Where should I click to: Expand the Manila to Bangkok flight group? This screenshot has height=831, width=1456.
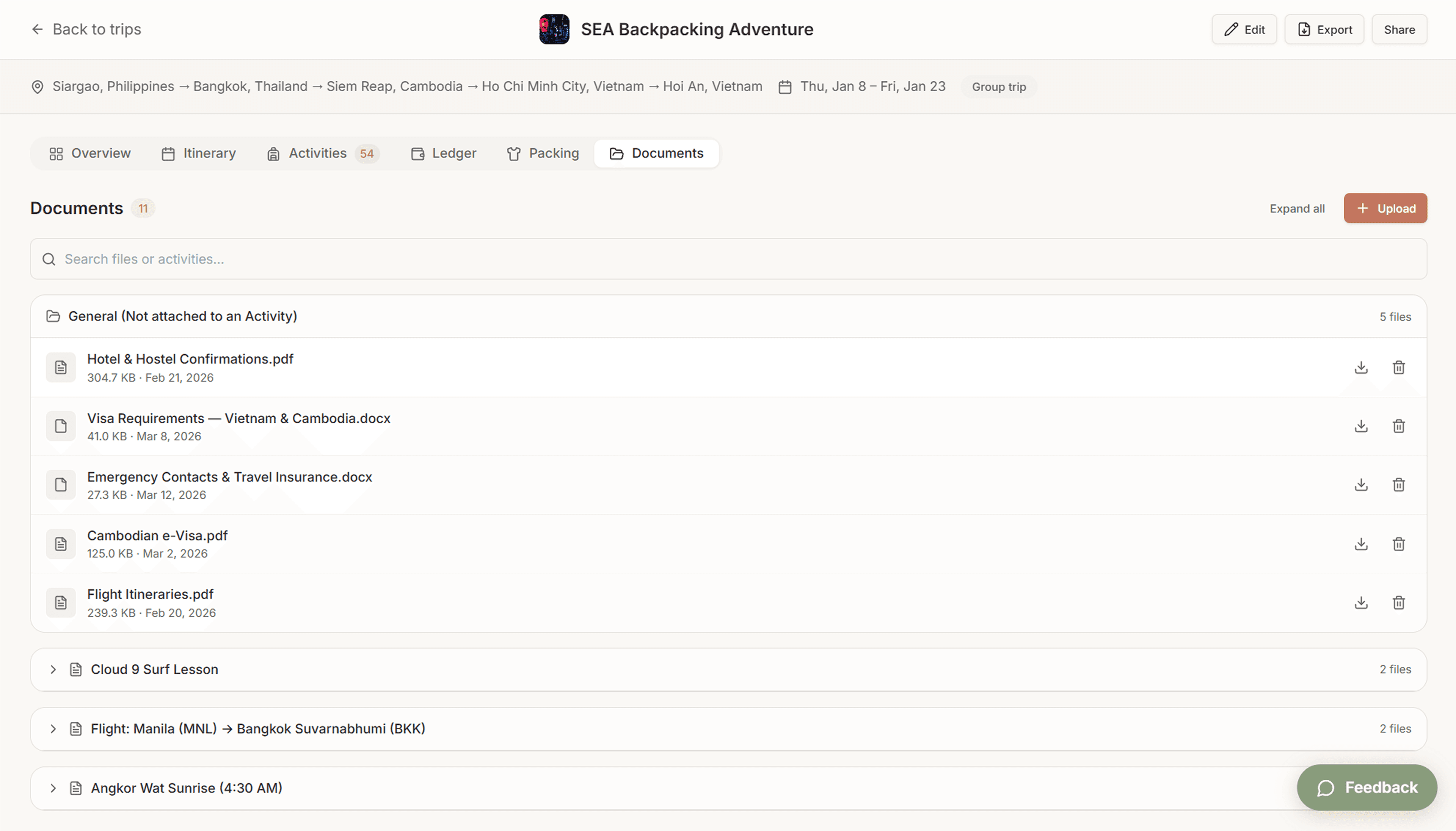[x=53, y=729]
